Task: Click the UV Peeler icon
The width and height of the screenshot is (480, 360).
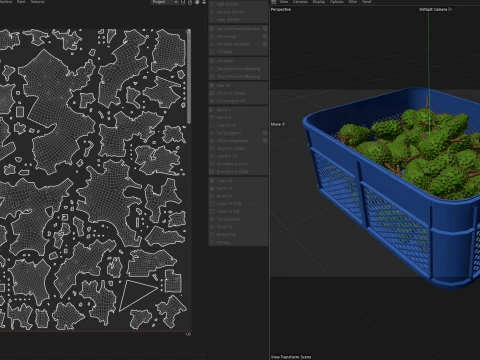Action: (x=212, y=61)
